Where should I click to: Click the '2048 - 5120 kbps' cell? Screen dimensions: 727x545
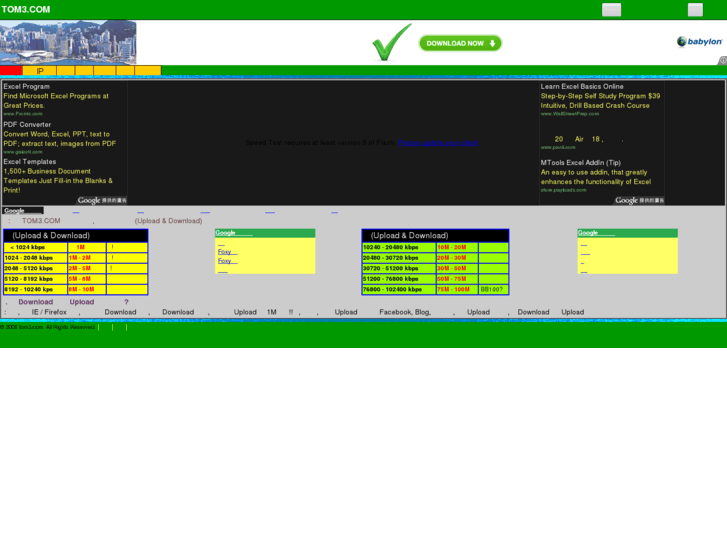click(36, 269)
